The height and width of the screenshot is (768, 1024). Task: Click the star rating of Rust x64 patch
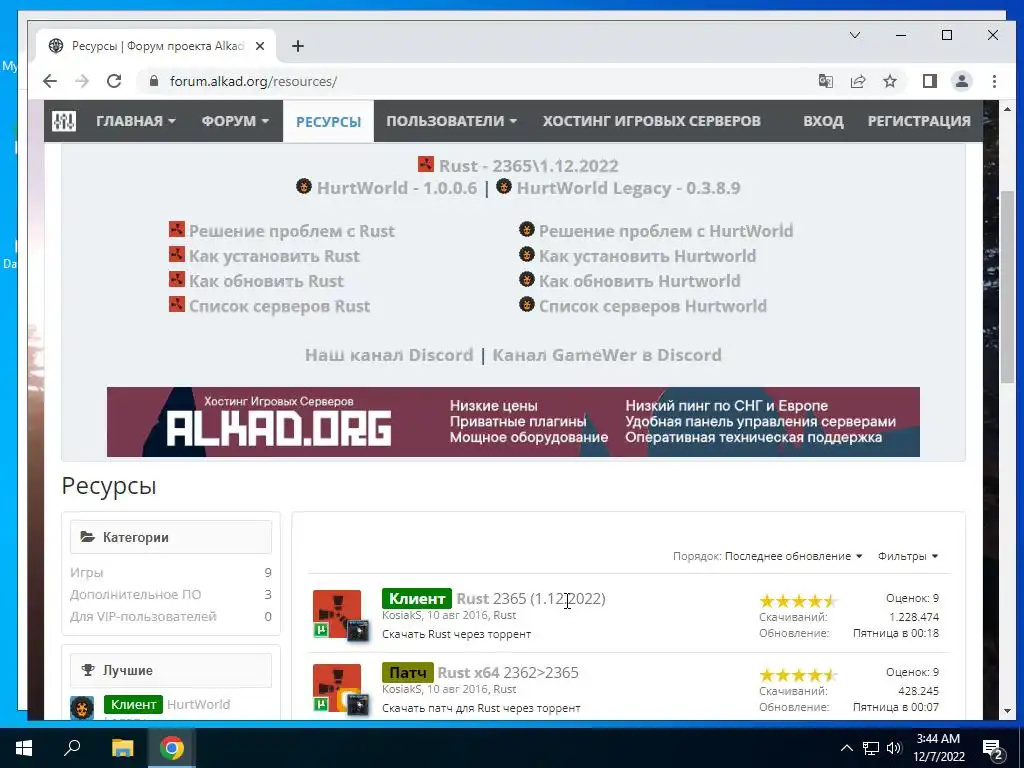click(797, 675)
